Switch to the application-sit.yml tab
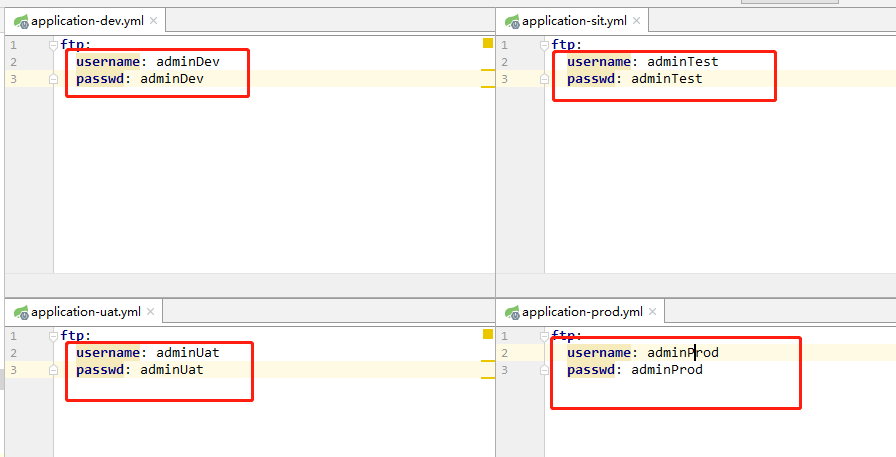The image size is (896, 457). coord(573,21)
